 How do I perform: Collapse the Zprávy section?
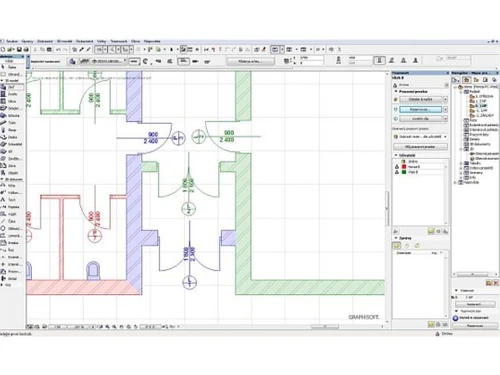[x=396, y=238]
